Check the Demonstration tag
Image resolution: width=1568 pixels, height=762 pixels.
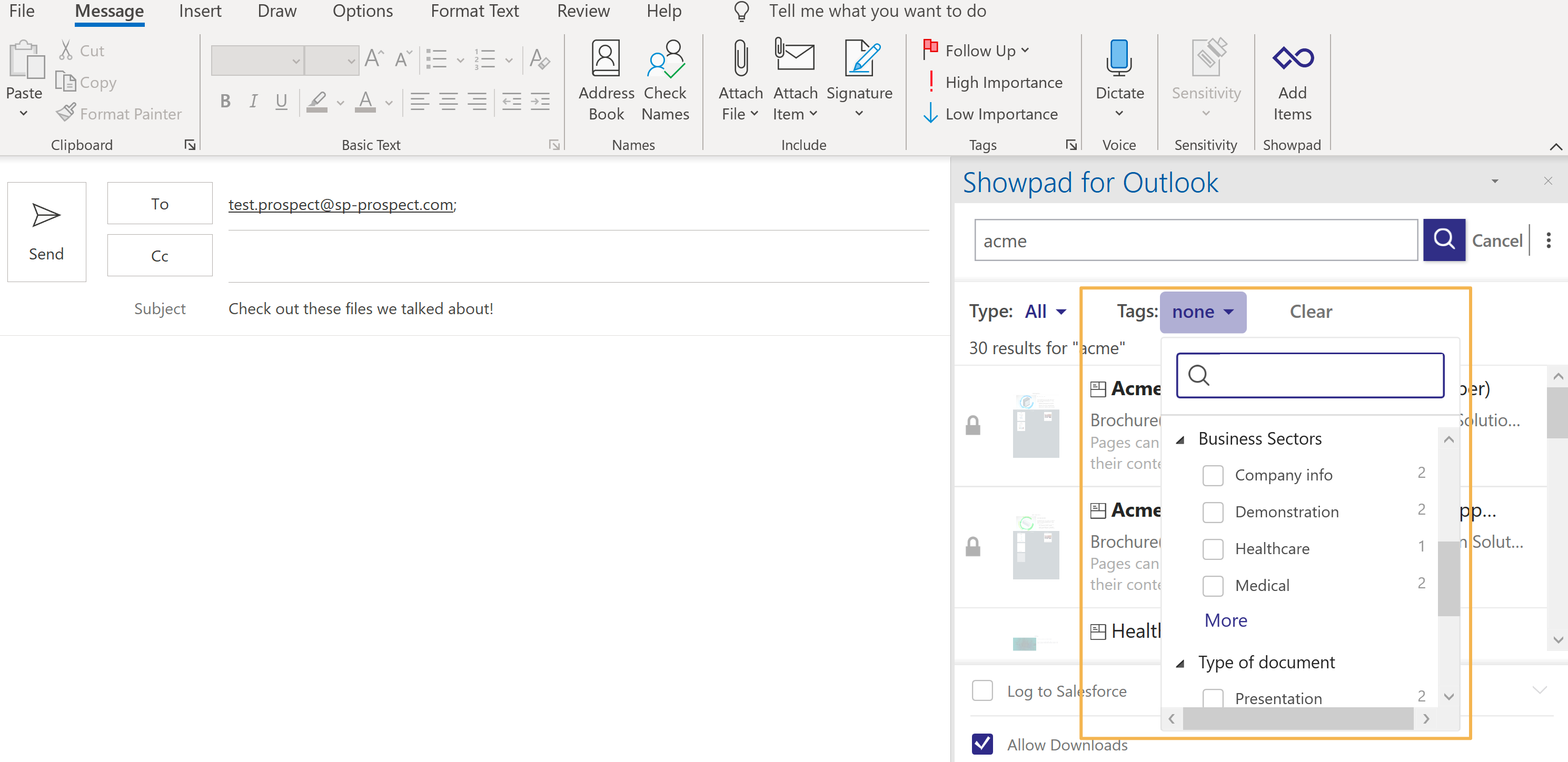point(1213,512)
